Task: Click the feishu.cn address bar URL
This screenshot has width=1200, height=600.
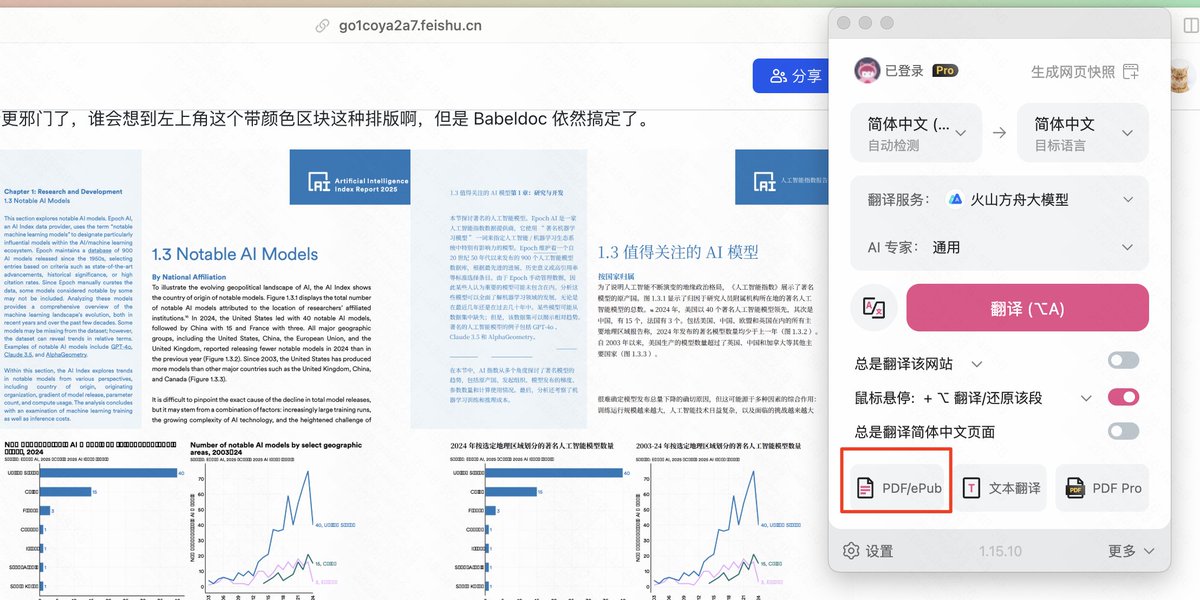Action: click(x=410, y=26)
